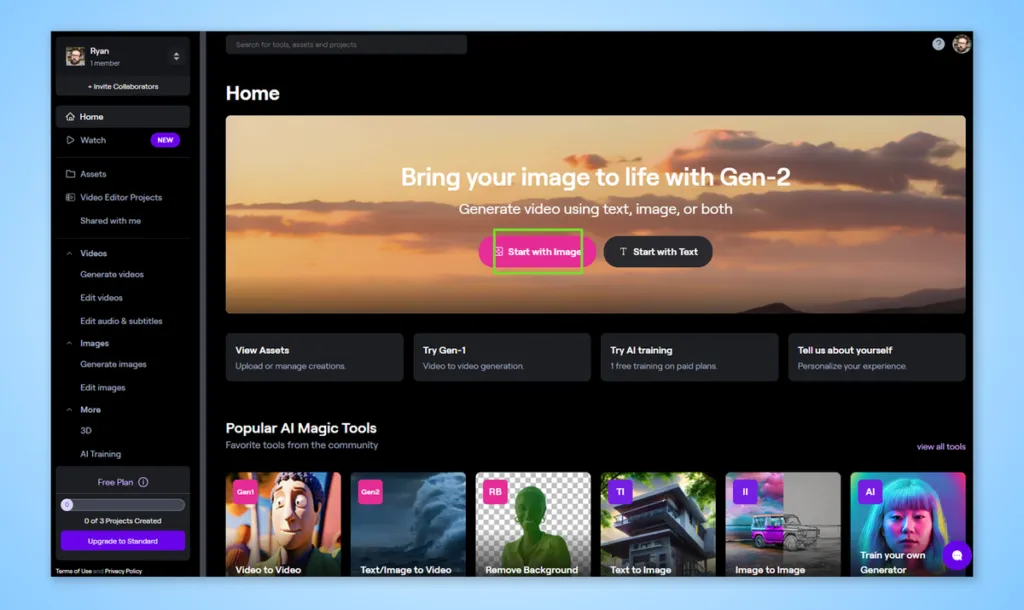Viewport: 1024px width, 610px height.
Task: Click the Home house icon in sidebar
Action: pos(70,117)
